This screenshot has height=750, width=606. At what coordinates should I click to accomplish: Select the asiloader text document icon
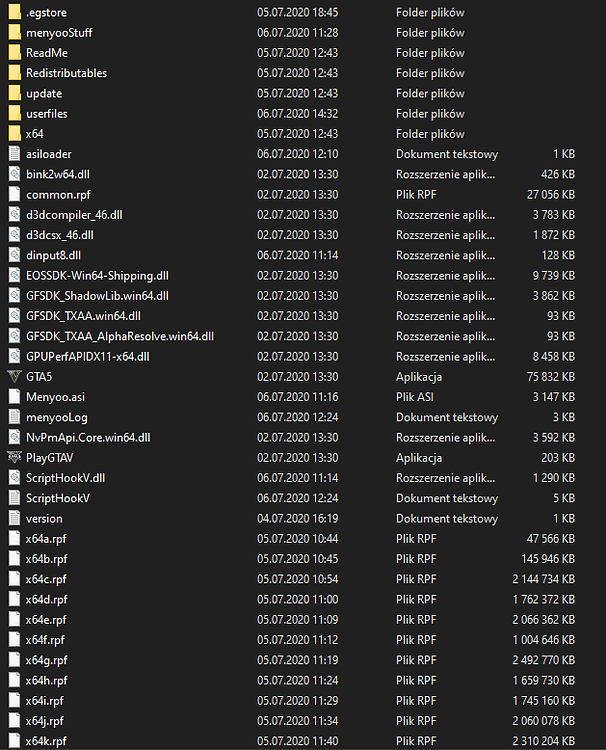pyautogui.click(x=14, y=154)
